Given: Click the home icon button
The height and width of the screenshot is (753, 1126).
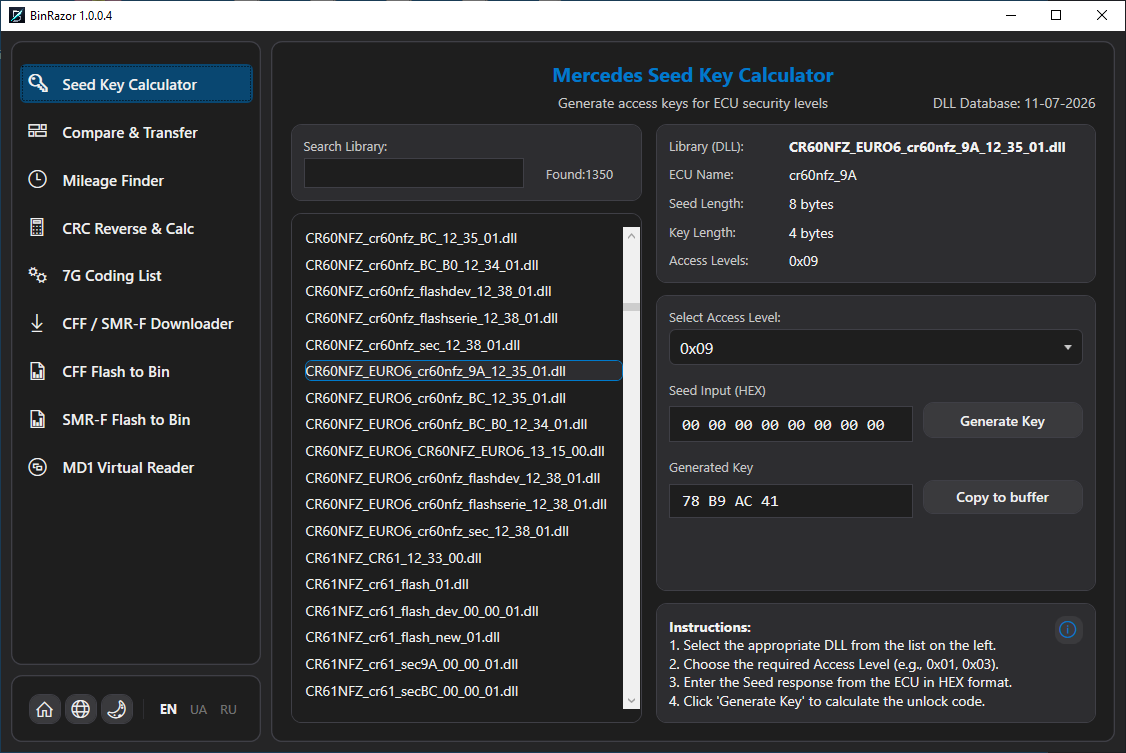Looking at the screenshot, I should (x=45, y=709).
